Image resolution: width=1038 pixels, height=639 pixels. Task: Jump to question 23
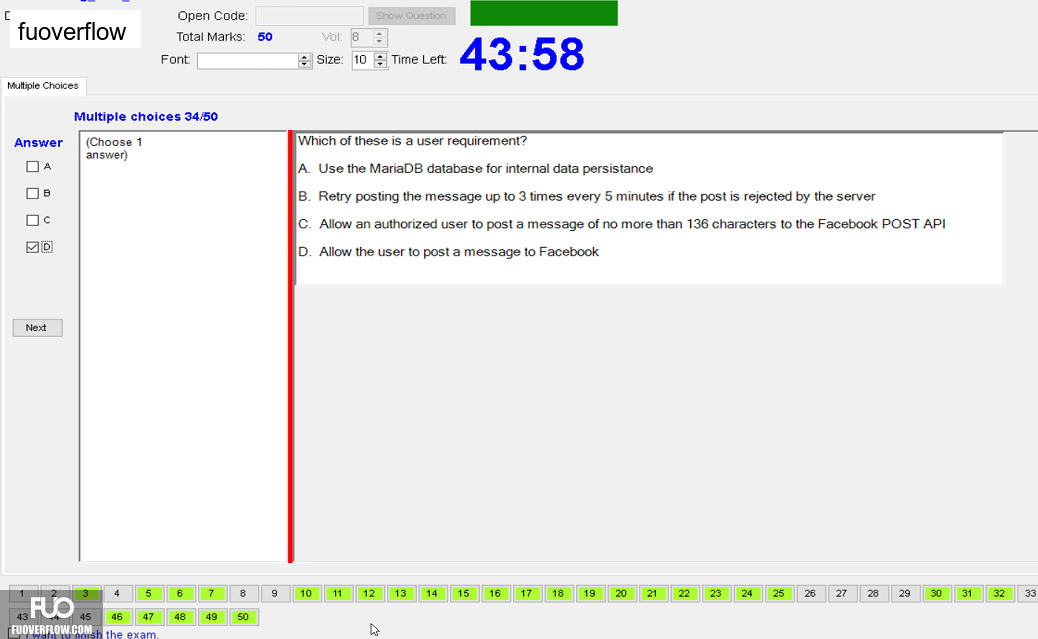click(x=716, y=593)
